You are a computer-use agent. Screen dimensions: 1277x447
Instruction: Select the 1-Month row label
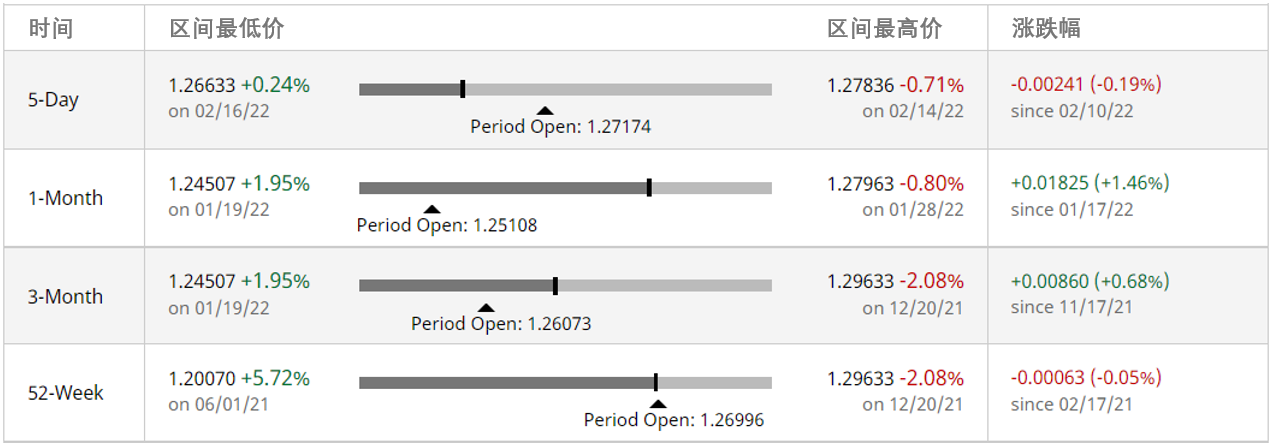pos(65,198)
